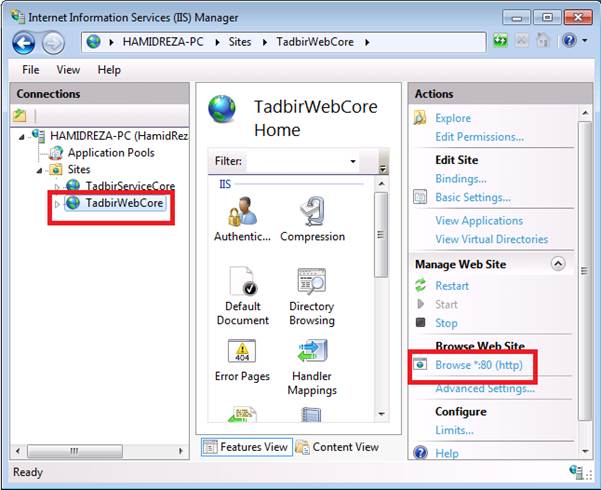The image size is (601, 490).
Task: Click View Applications link
Action: click(479, 220)
